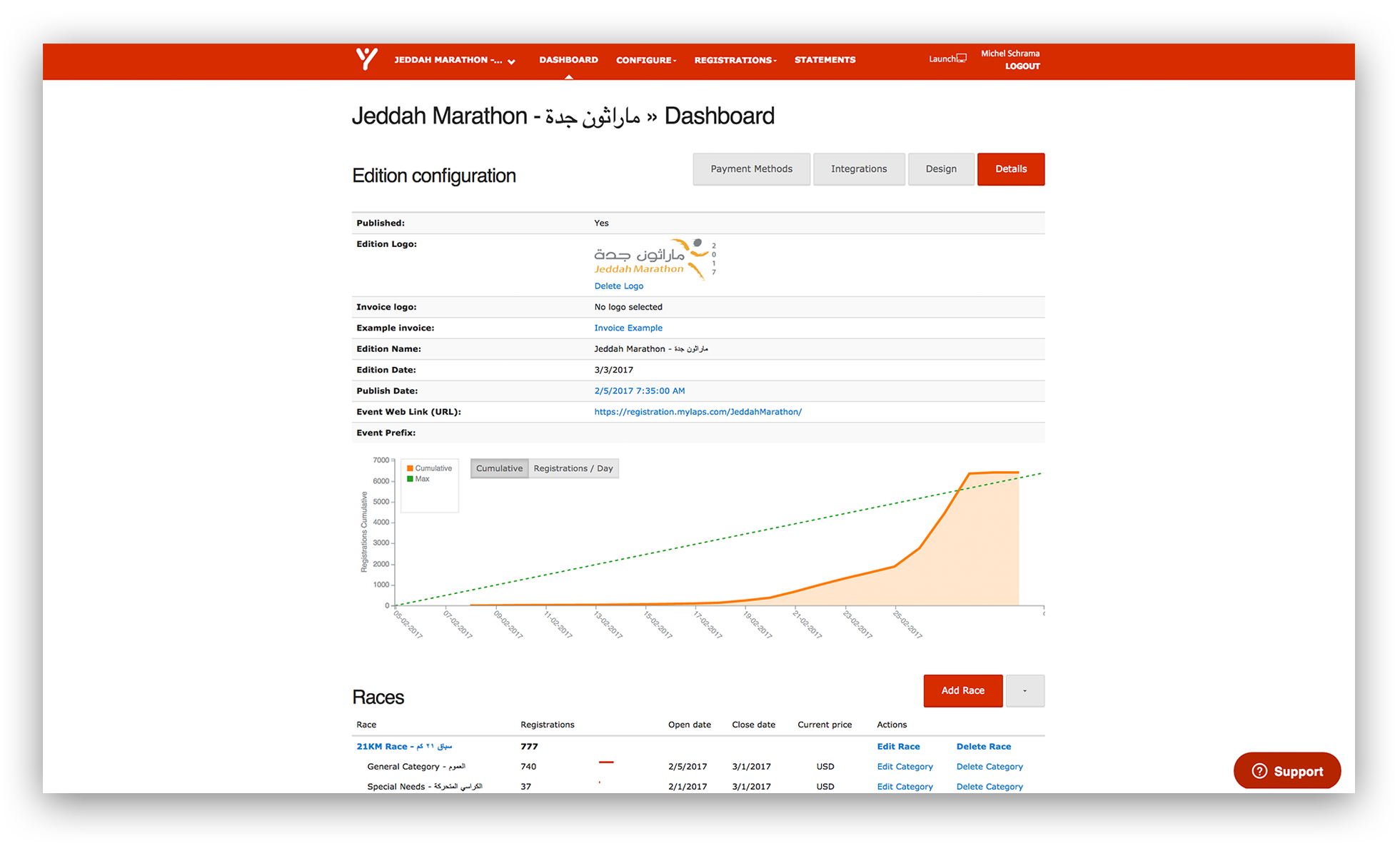Click the green Max legend swatch
Screen dimensions: 1400x846
click(x=410, y=479)
